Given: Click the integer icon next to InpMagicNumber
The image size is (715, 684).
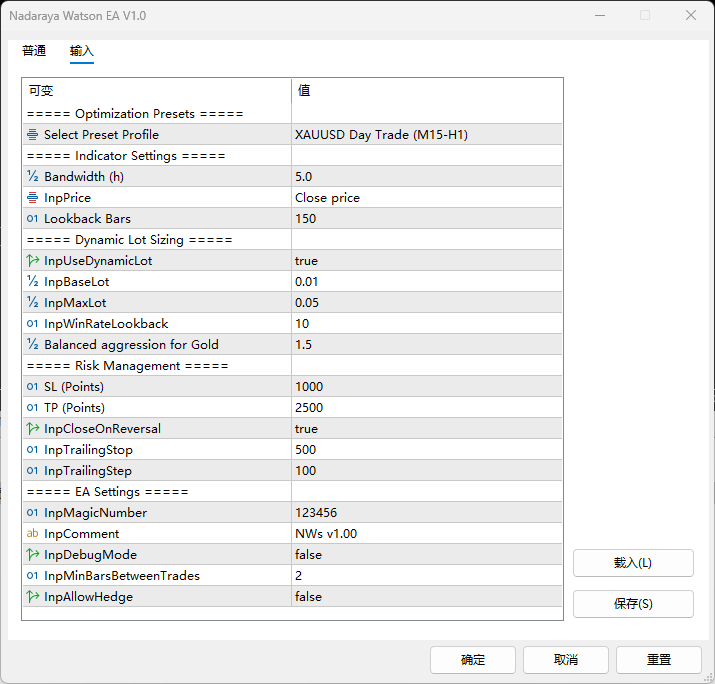Looking at the screenshot, I should 33,513.
